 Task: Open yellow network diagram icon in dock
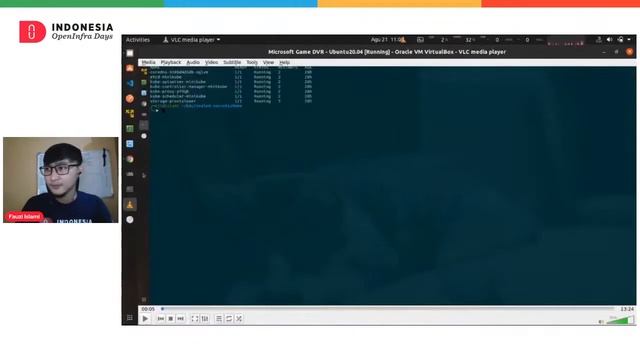click(130, 113)
